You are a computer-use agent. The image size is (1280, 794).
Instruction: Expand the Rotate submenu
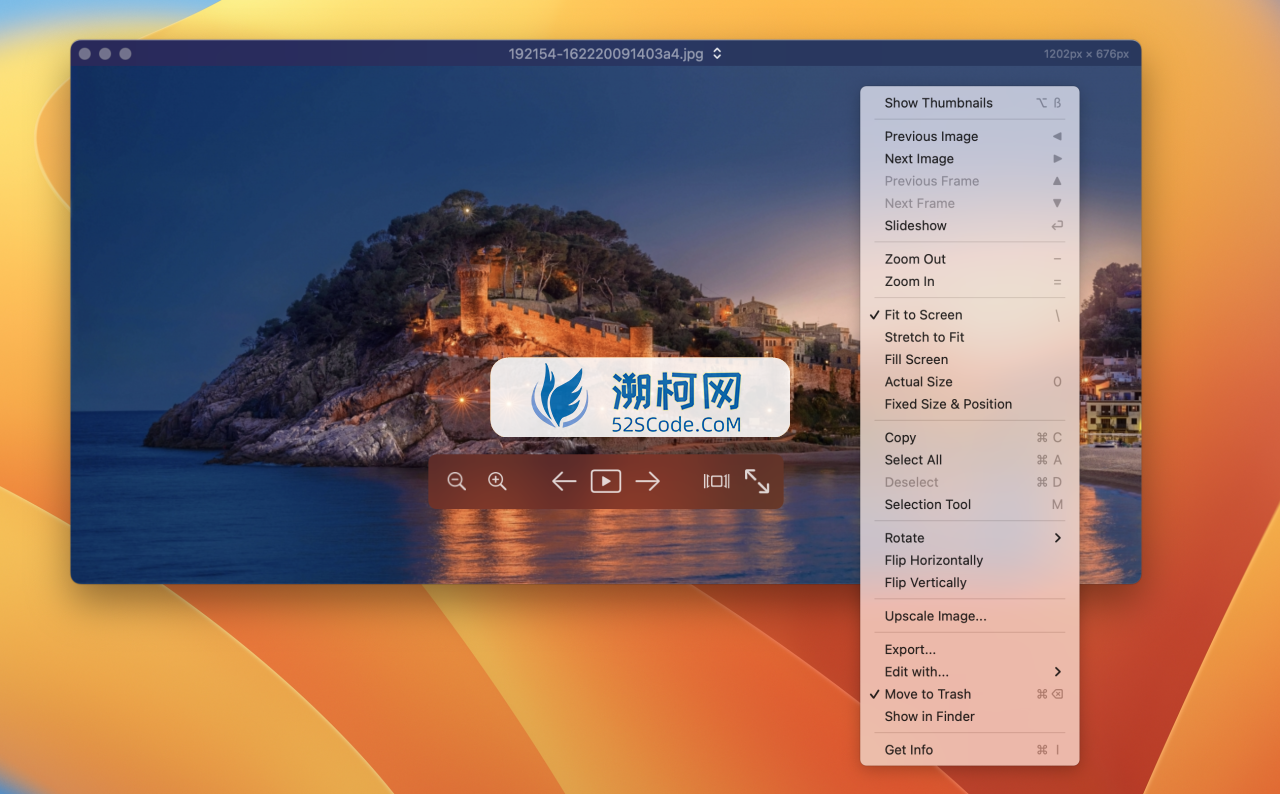coord(970,538)
